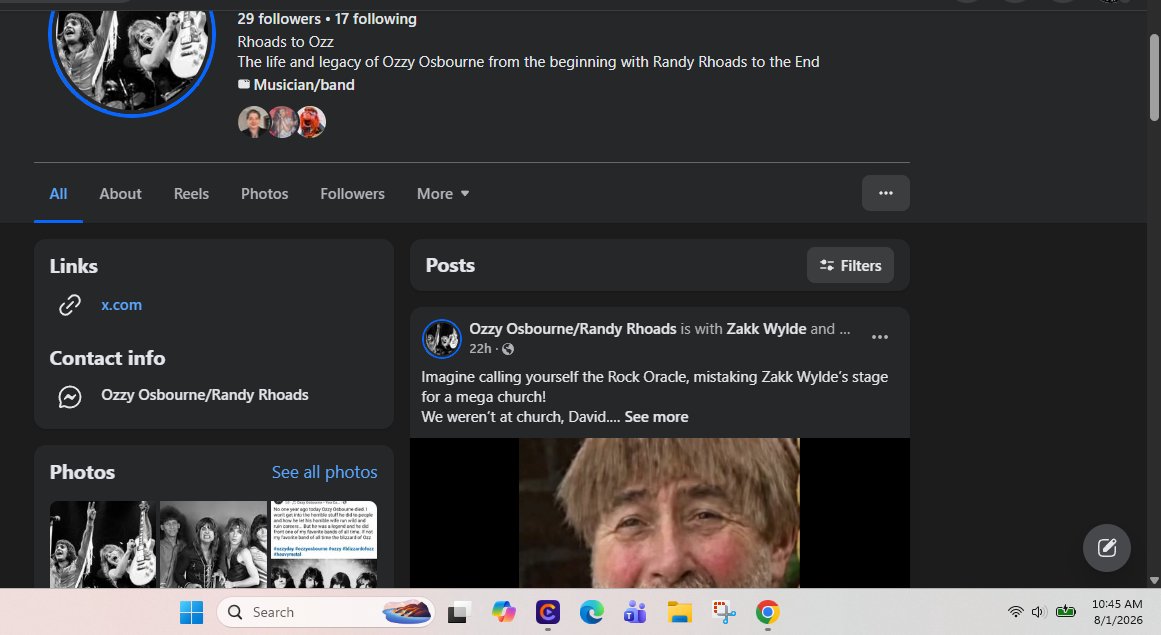Click See all photos link

point(324,472)
